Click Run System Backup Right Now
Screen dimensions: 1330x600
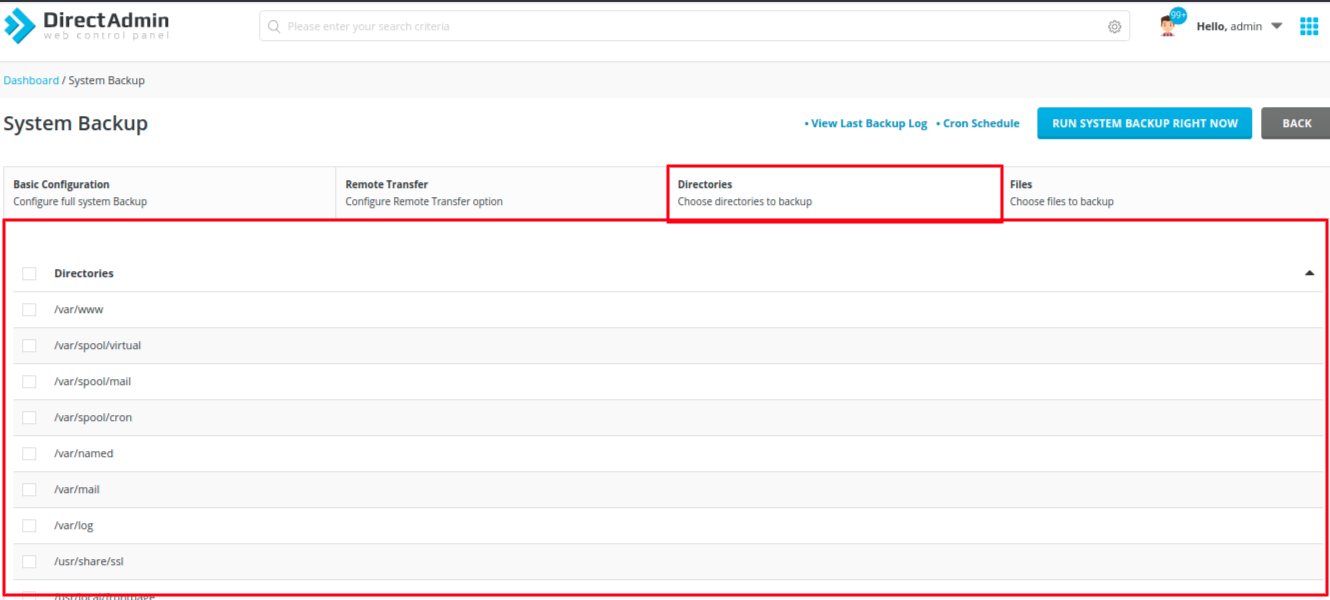click(x=1144, y=123)
